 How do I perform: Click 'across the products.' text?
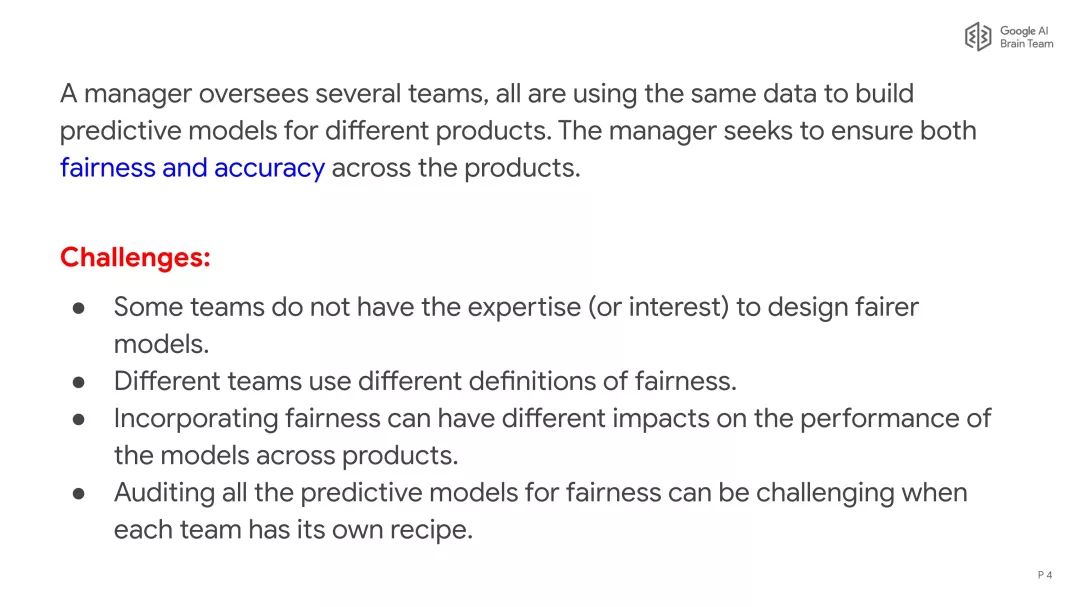point(456,167)
